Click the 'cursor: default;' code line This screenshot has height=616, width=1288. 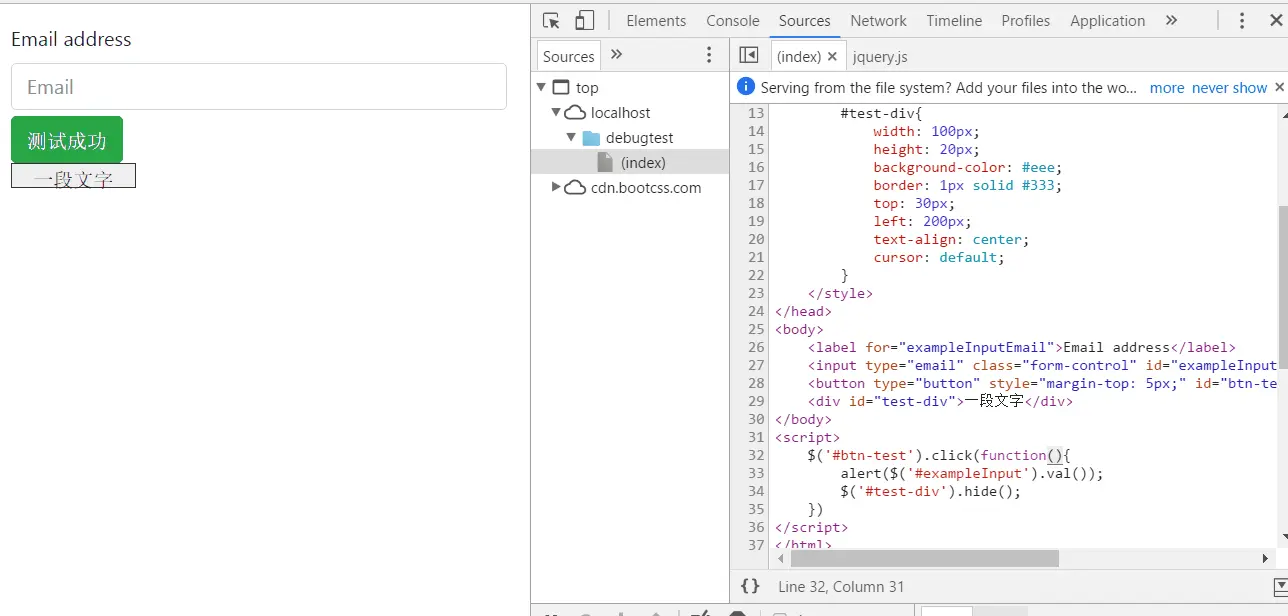click(x=939, y=257)
